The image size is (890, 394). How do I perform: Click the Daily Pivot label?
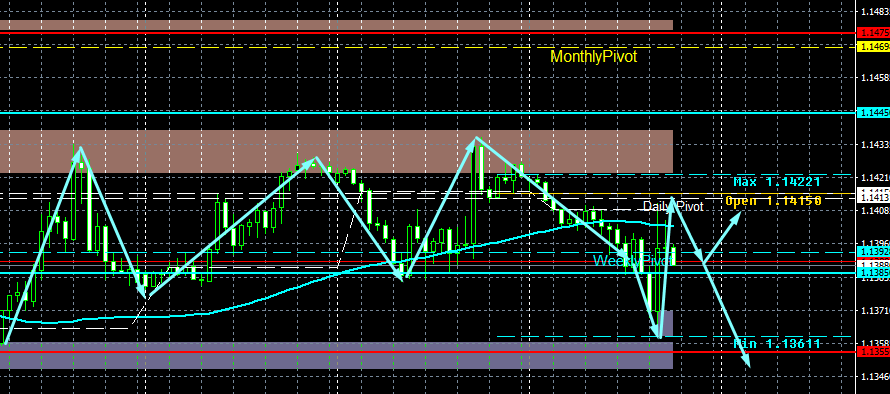673,206
